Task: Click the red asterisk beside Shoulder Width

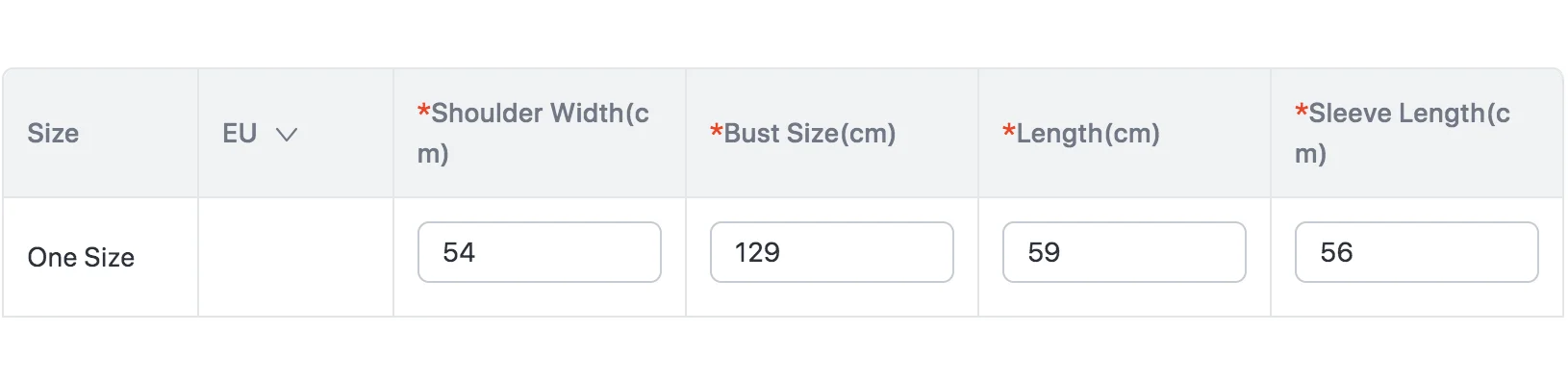Action: point(423,111)
